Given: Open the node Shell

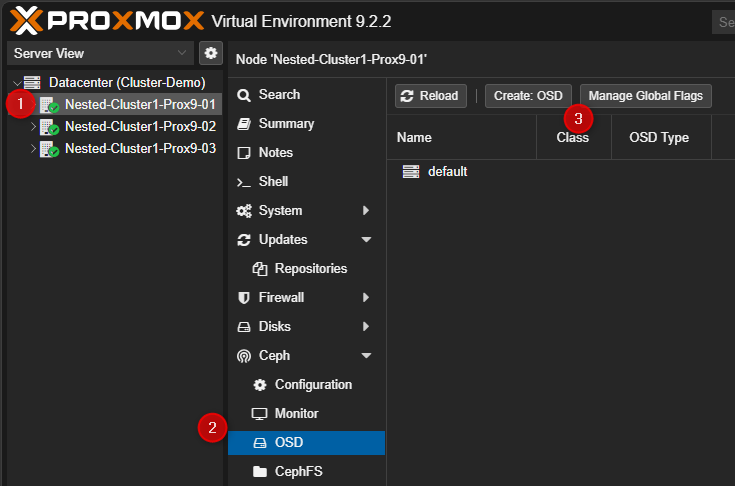Looking at the screenshot, I should 307,182.
